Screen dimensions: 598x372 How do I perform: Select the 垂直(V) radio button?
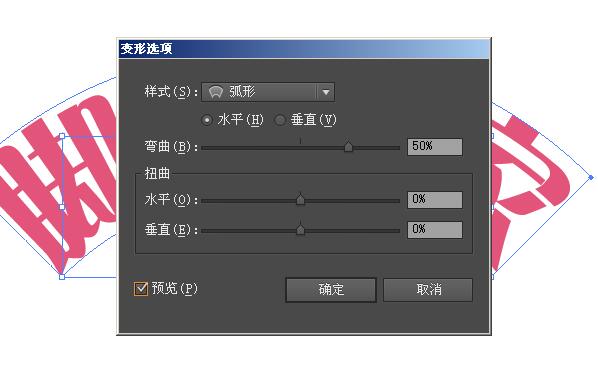tap(280, 120)
